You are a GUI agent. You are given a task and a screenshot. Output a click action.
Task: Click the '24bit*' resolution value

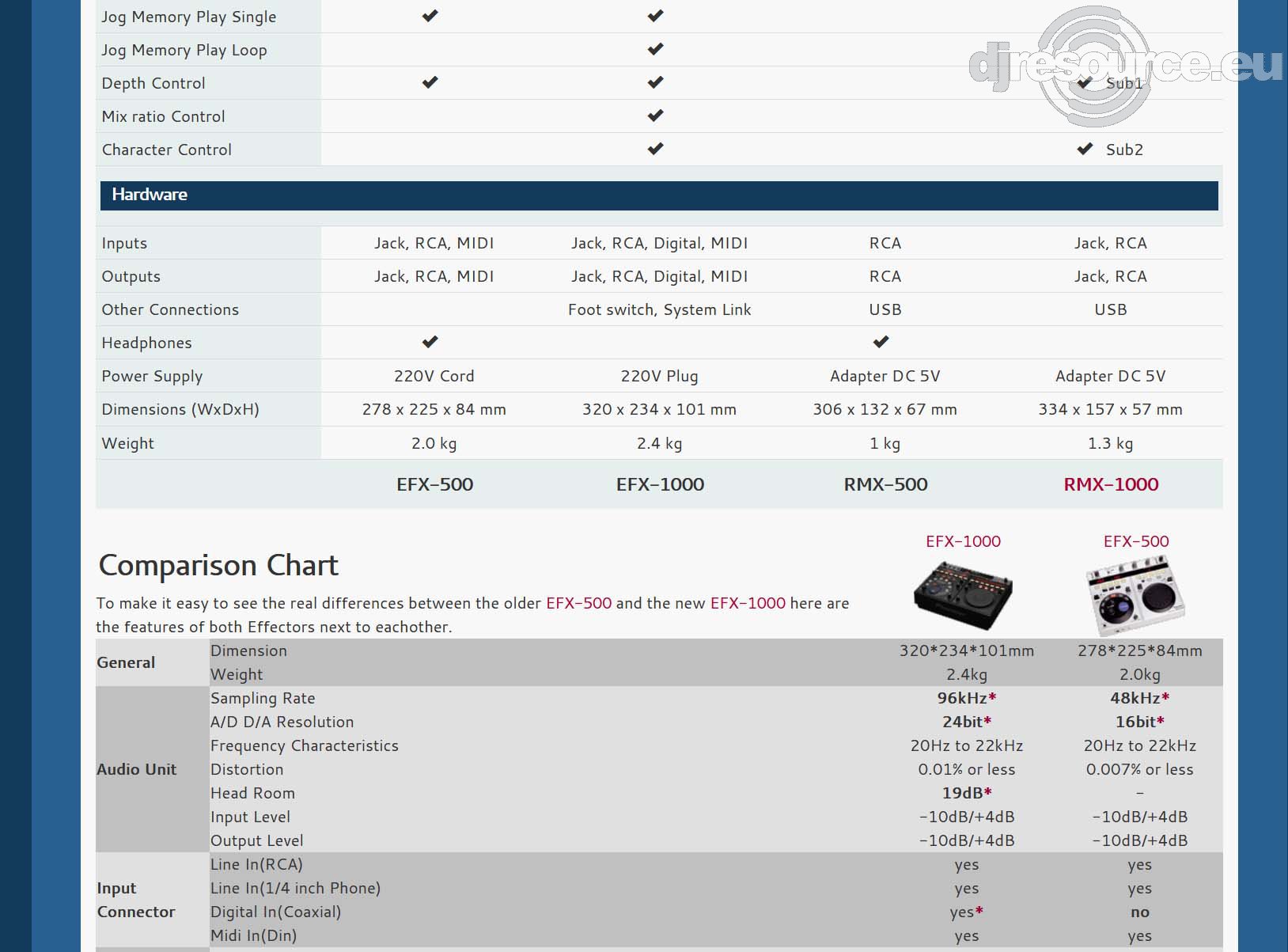967,722
